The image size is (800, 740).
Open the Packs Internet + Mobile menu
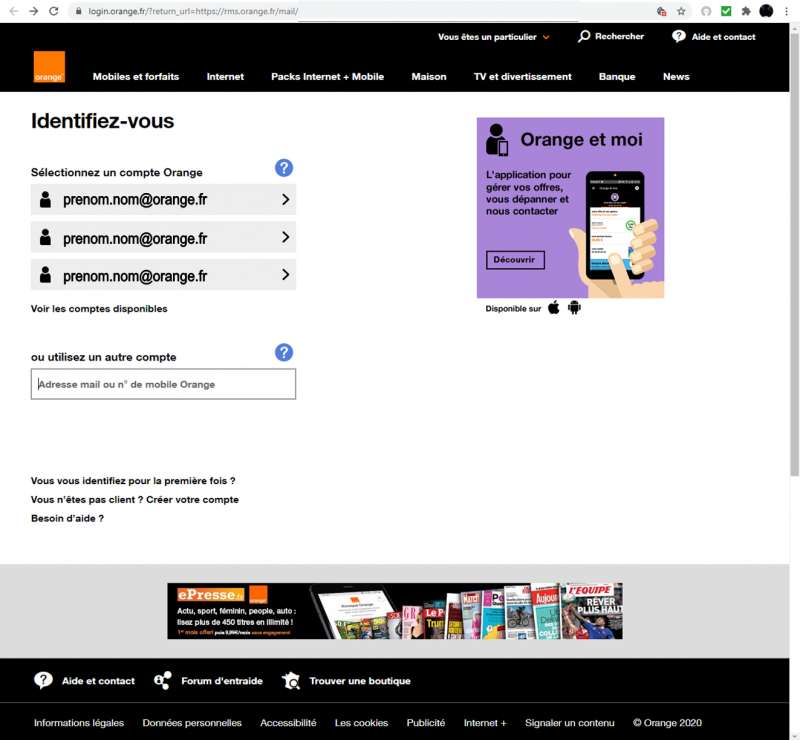328,77
